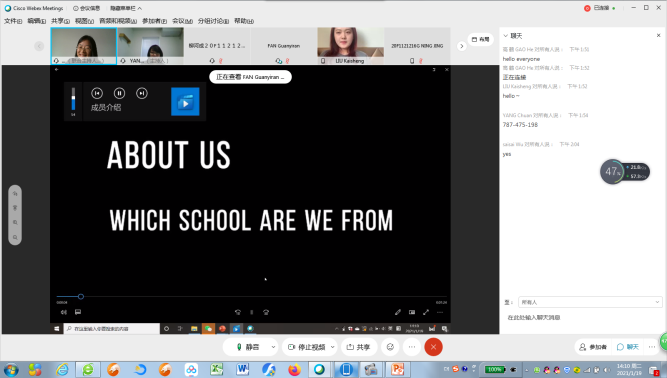Open the 文件 menu

pyautogui.click(x=13, y=21)
